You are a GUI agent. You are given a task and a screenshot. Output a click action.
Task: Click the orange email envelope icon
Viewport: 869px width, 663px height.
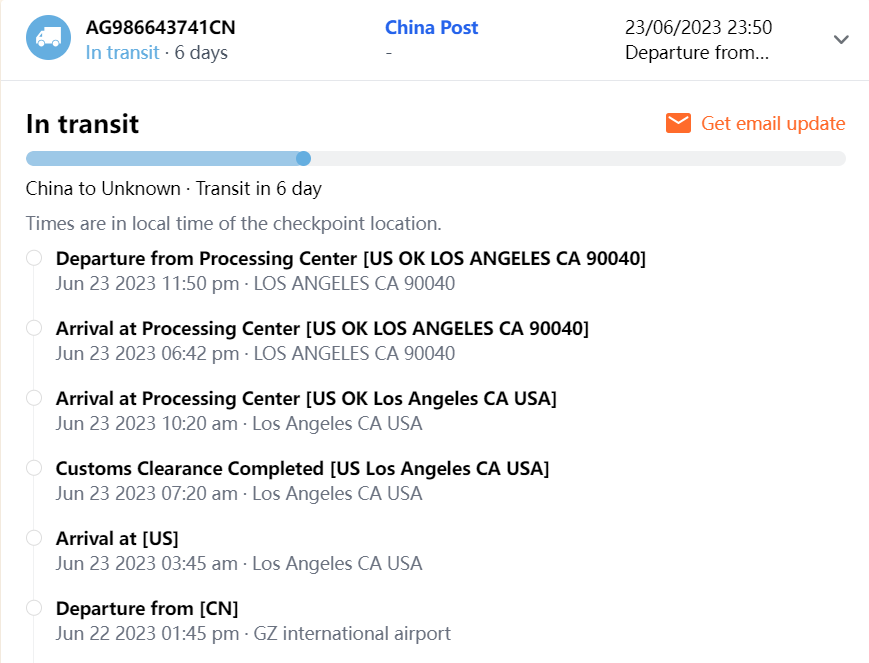point(678,123)
